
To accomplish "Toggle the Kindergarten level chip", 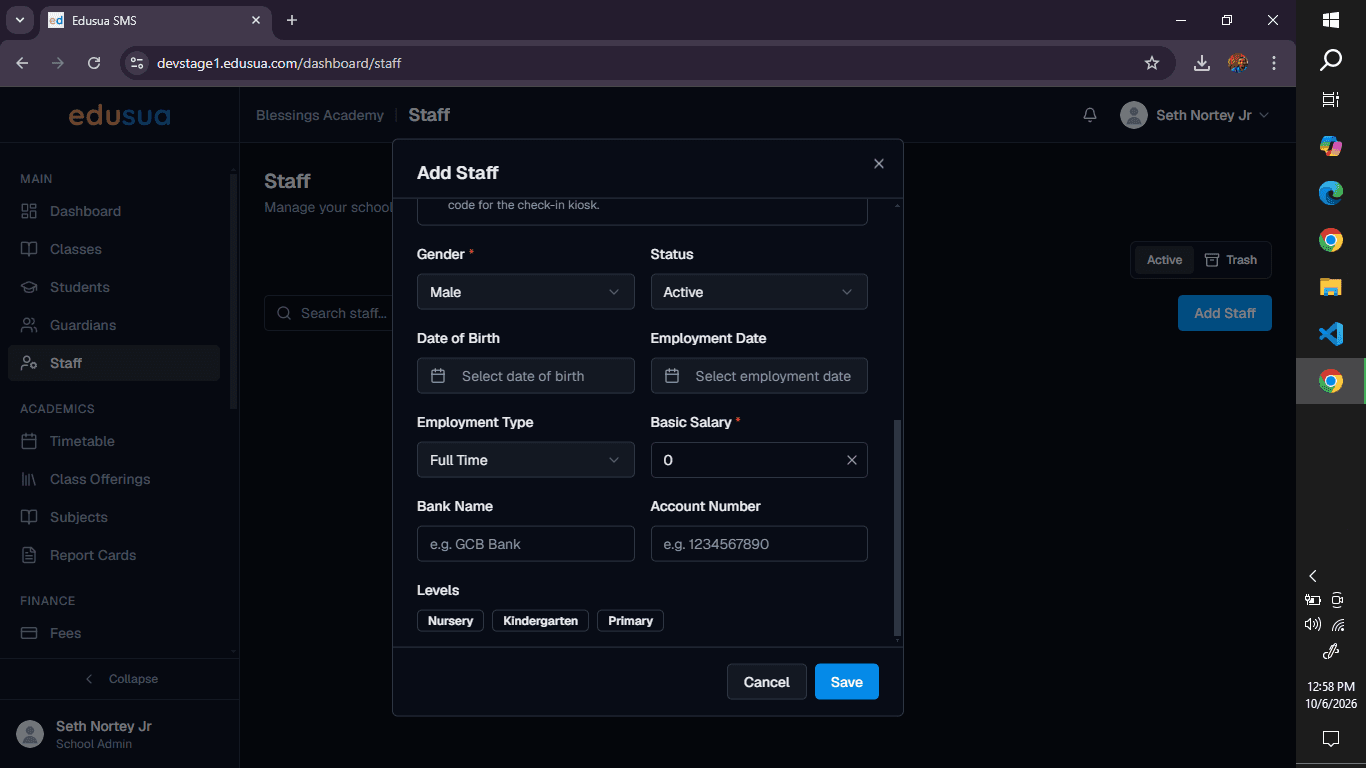I will click(540, 621).
